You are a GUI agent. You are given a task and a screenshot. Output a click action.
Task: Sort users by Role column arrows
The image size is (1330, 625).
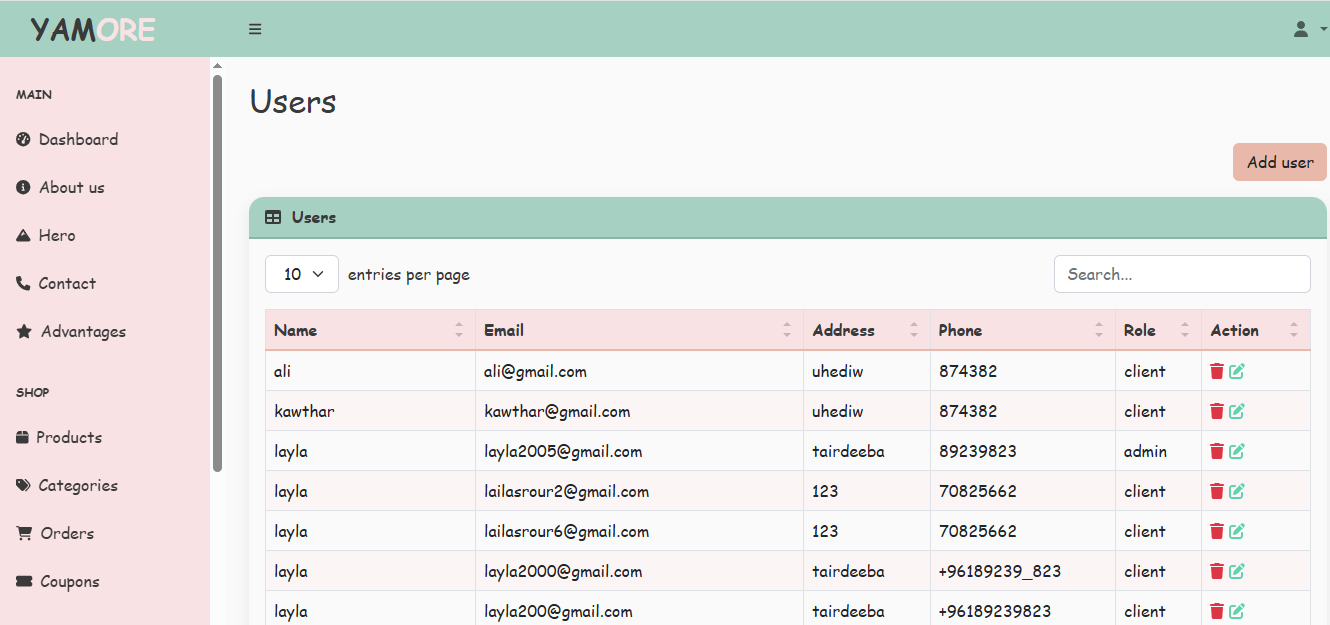click(1185, 330)
